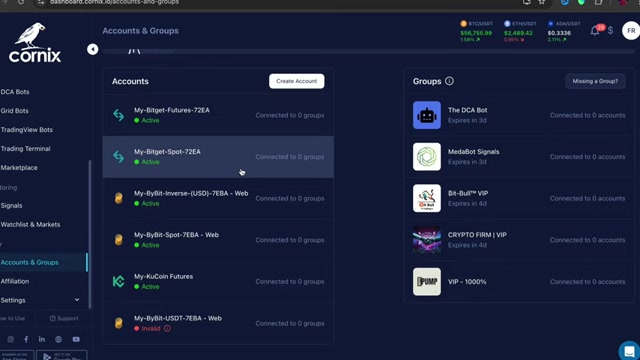640x360 pixels.
Task: Open the LinkedIn social icon
Action: point(42,339)
